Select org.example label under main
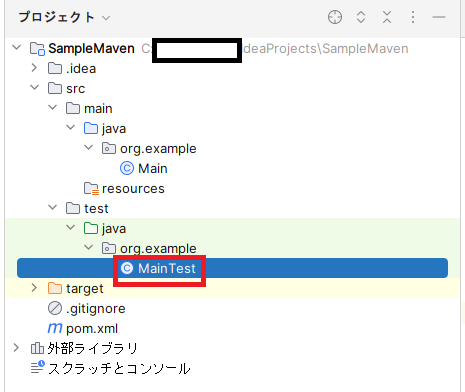465x392 pixels. coord(158,149)
